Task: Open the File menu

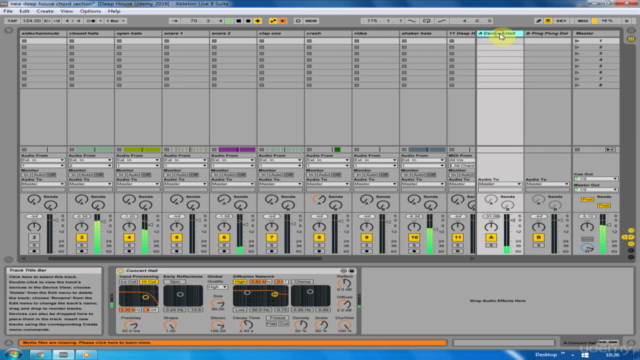Action: coord(8,11)
